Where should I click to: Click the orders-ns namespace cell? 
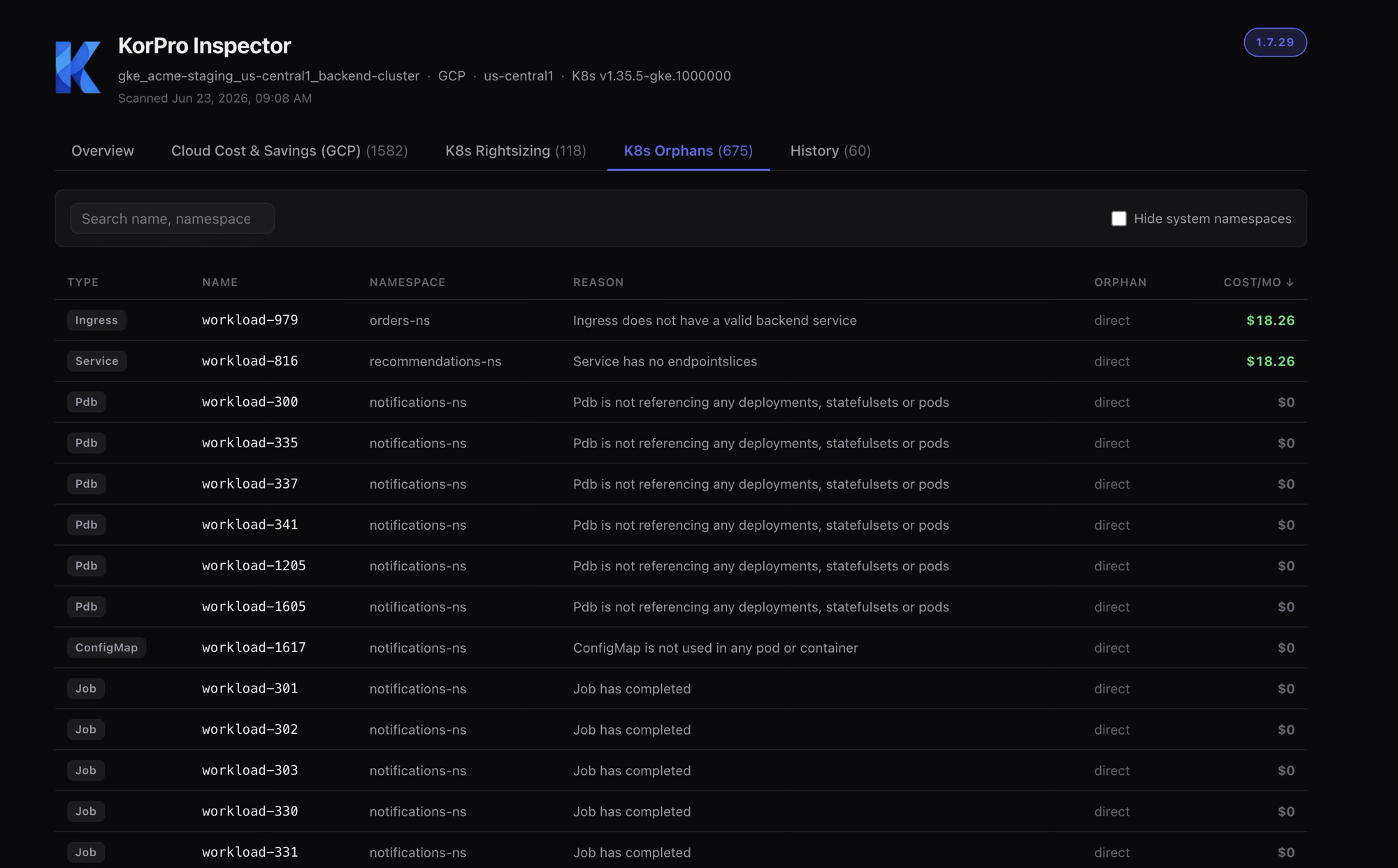(x=400, y=320)
